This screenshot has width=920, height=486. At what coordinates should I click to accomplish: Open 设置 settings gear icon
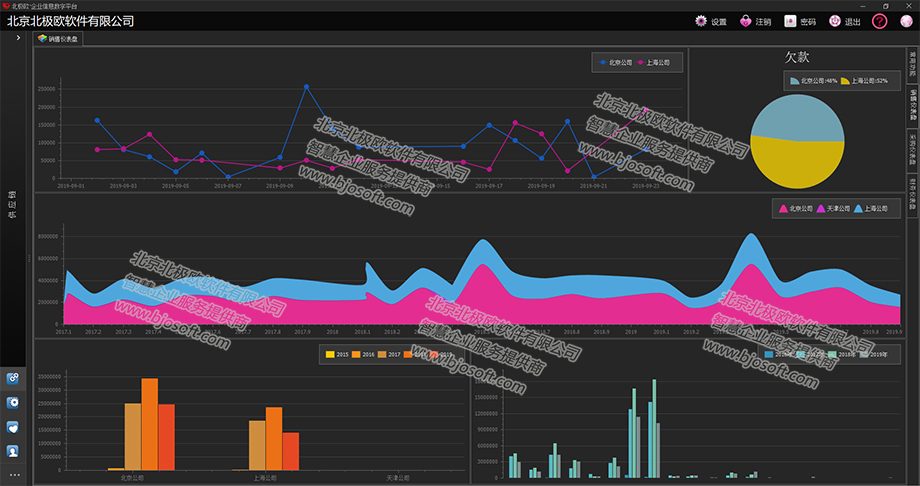[701, 21]
